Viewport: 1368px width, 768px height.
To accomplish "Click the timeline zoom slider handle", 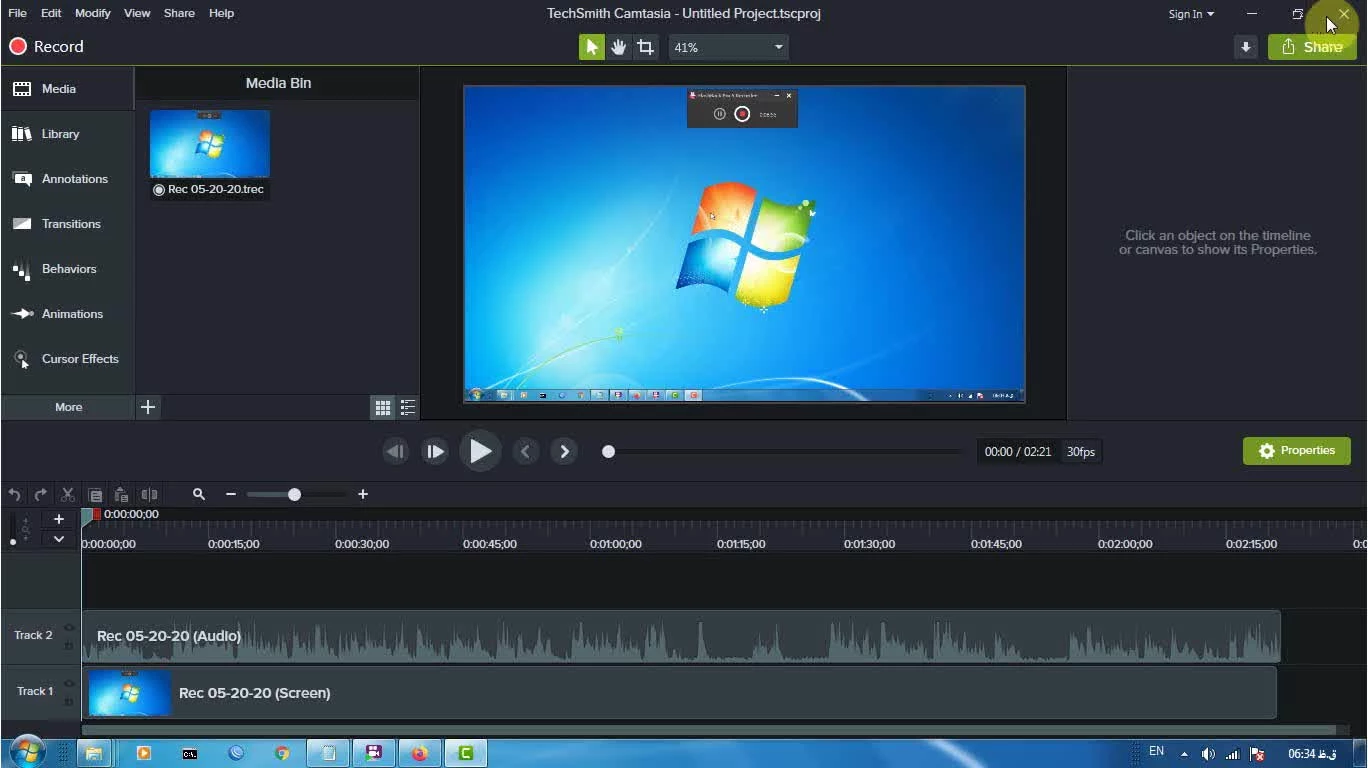I will pyautogui.click(x=294, y=494).
